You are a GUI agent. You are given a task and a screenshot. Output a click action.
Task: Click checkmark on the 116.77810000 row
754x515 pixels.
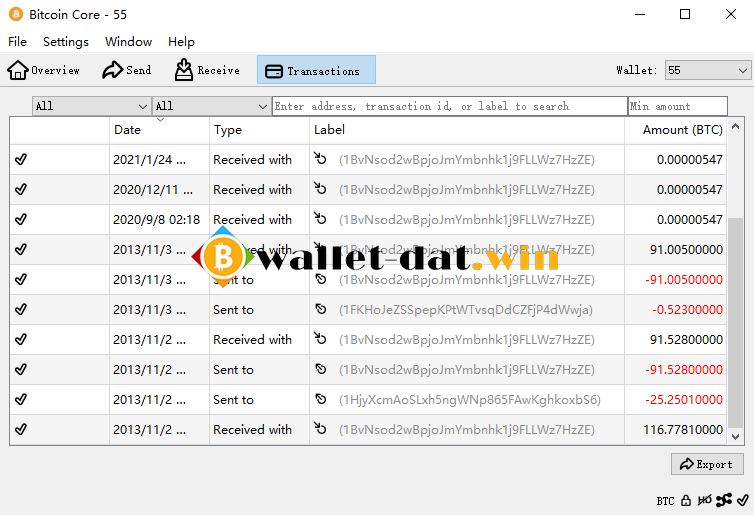[x=21, y=429]
